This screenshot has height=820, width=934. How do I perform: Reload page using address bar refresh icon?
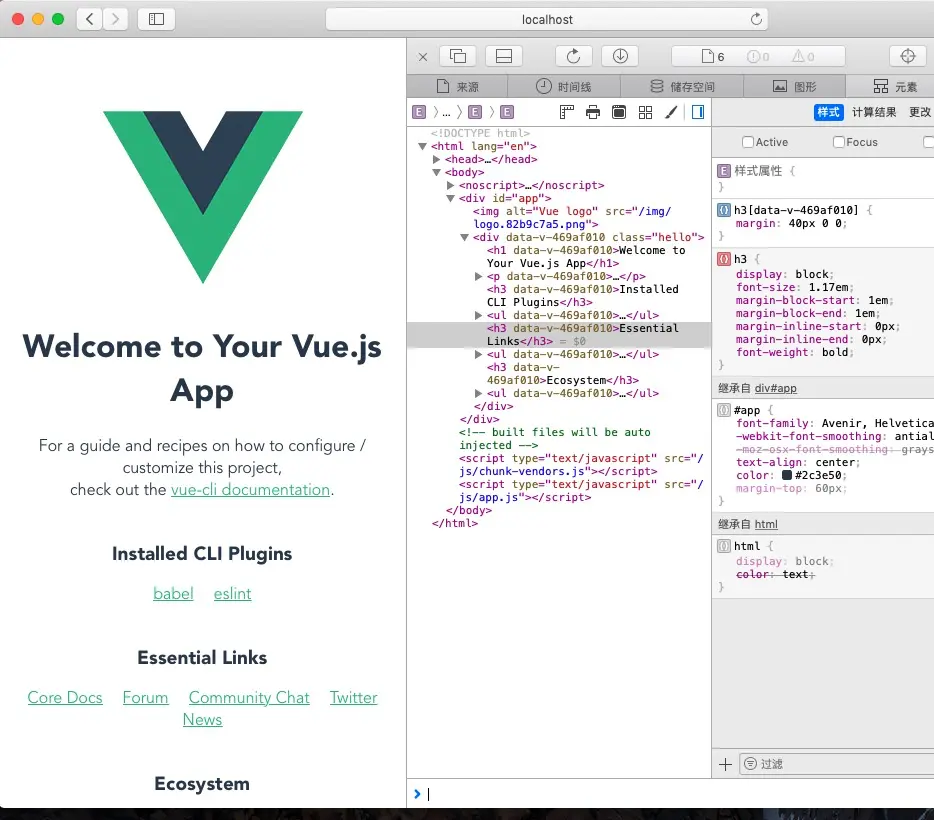[756, 19]
